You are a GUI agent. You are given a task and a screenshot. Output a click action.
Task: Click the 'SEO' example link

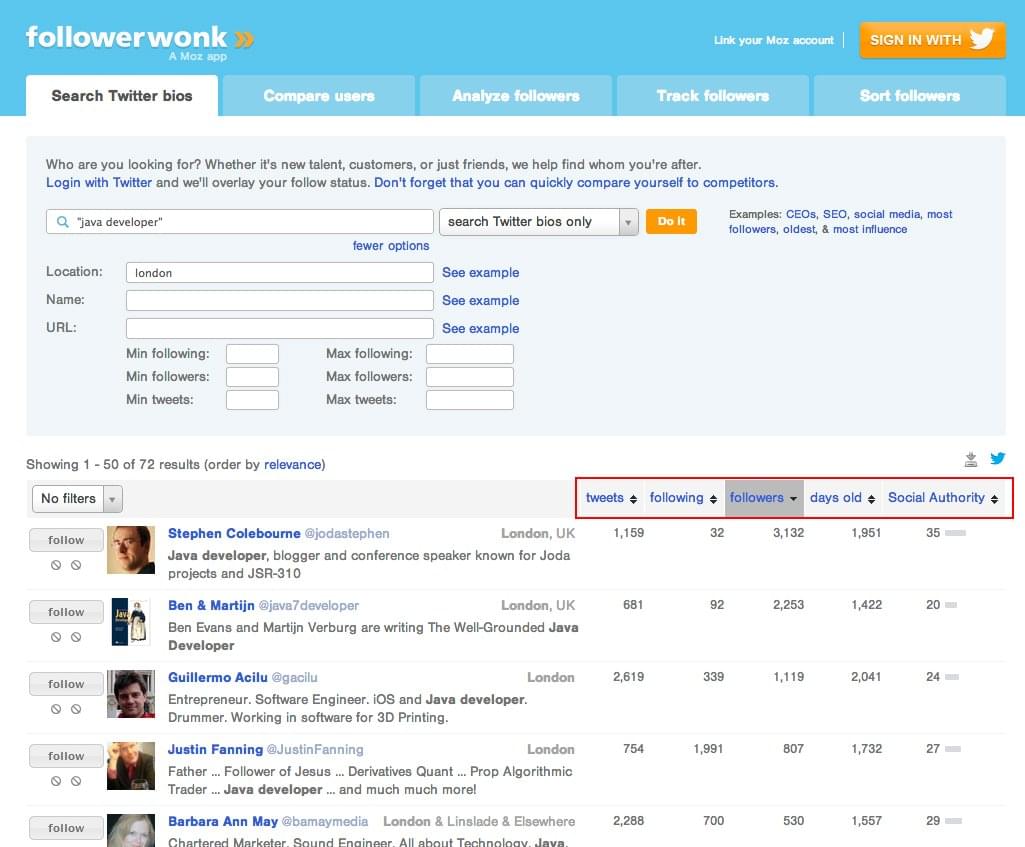[x=835, y=214]
